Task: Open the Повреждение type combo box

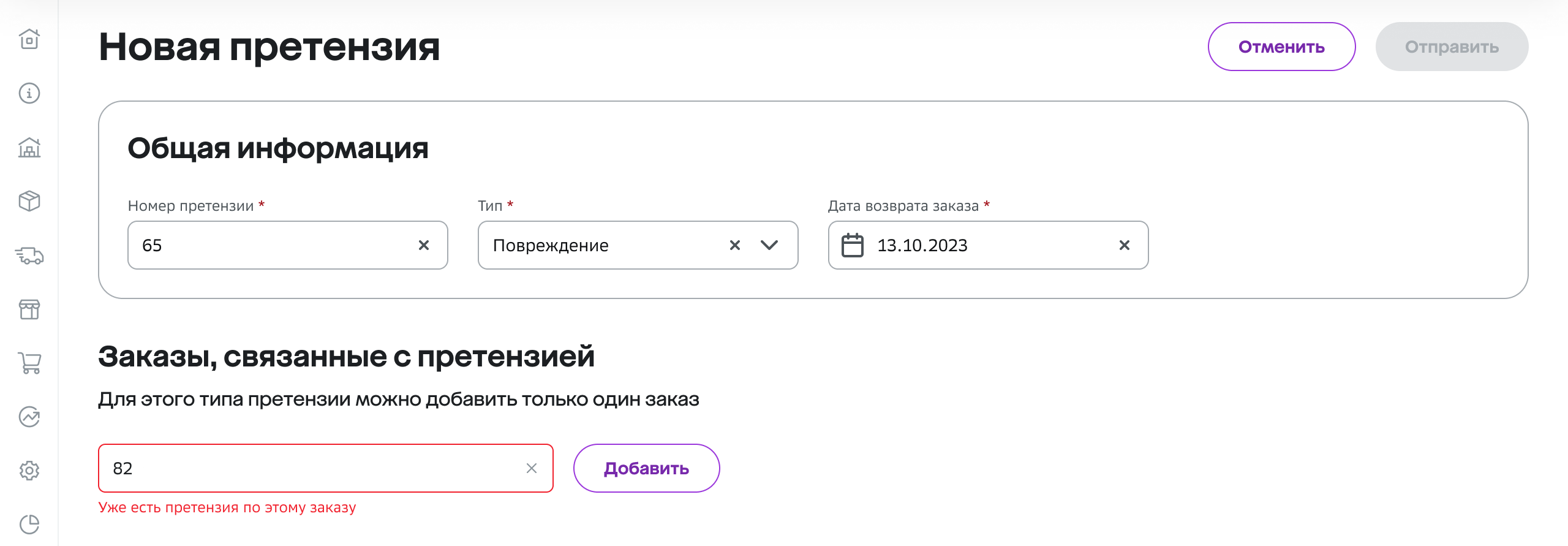Action: pos(638,245)
